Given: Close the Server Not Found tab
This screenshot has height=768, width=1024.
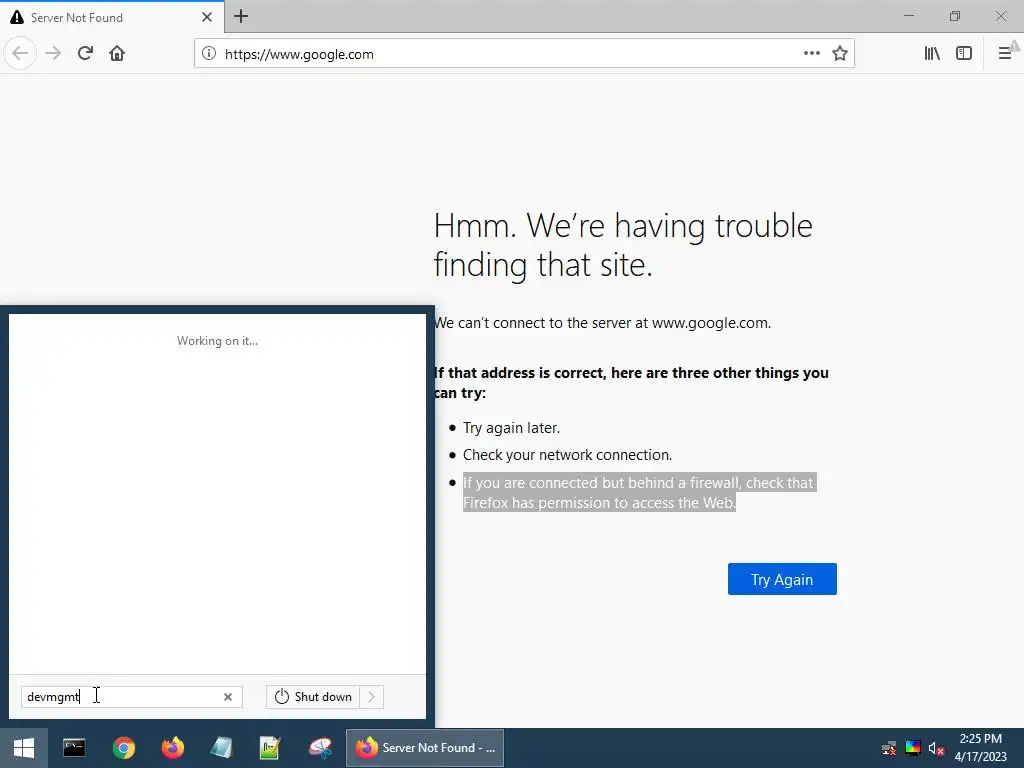Looking at the screenshot, I should [207, 17].
